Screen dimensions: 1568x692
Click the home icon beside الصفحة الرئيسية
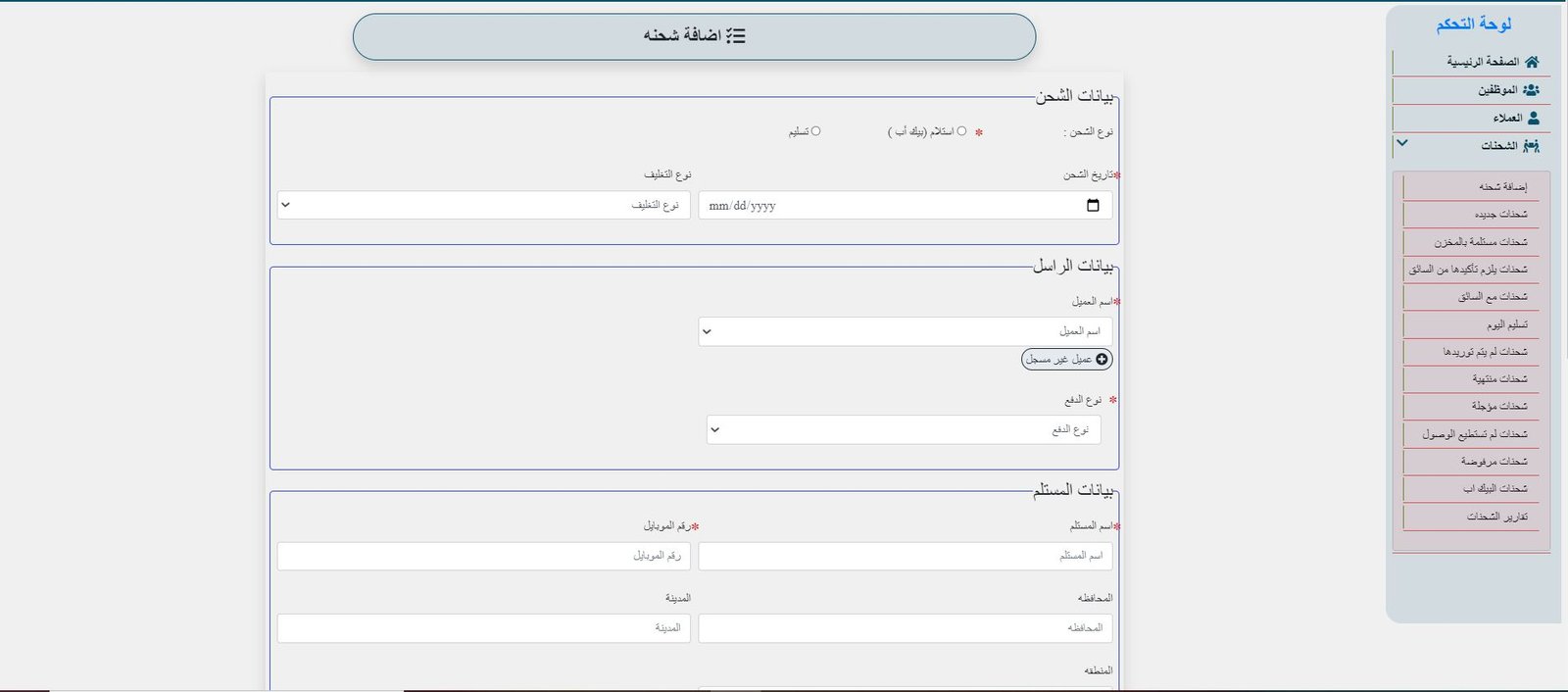pos(1532,62)
